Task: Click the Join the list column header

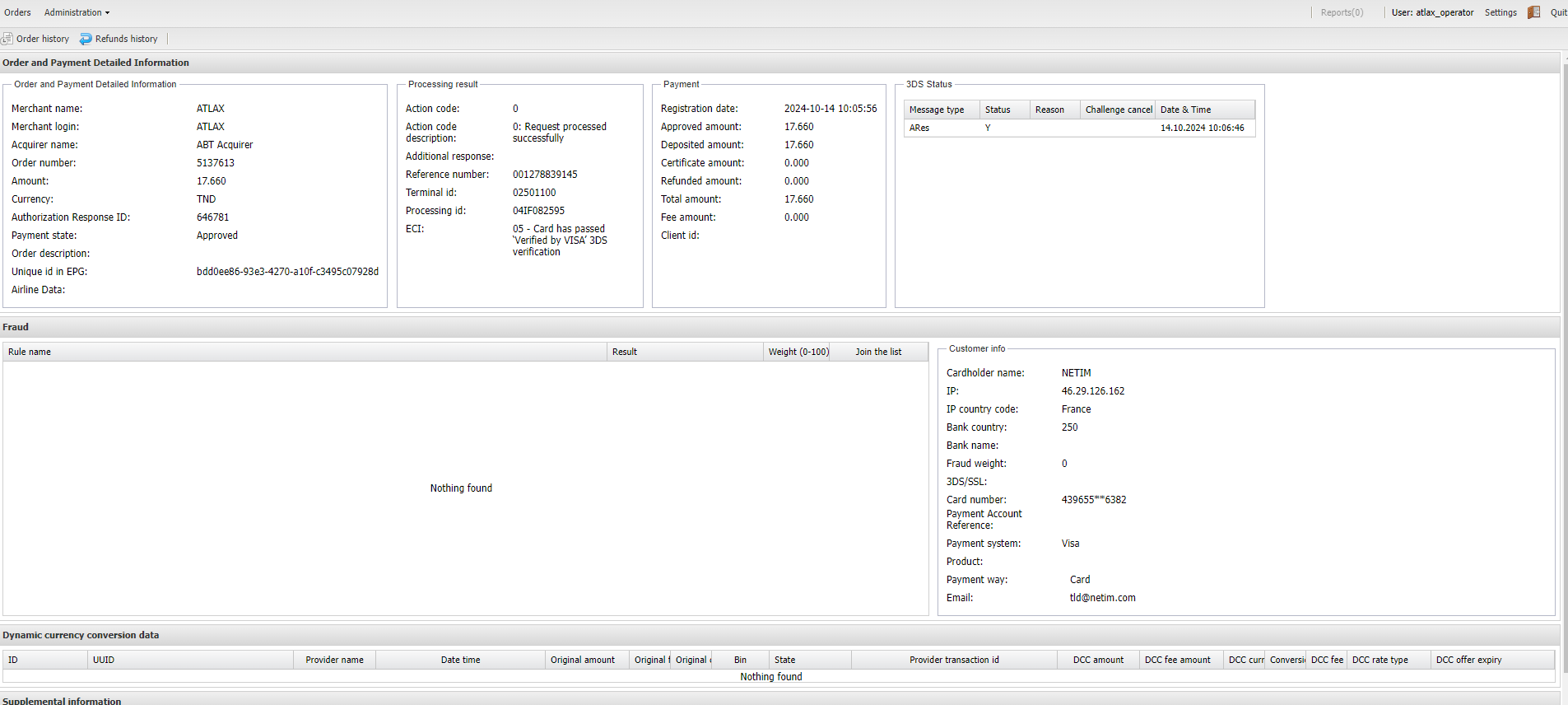Action: (x=877, y=352)
